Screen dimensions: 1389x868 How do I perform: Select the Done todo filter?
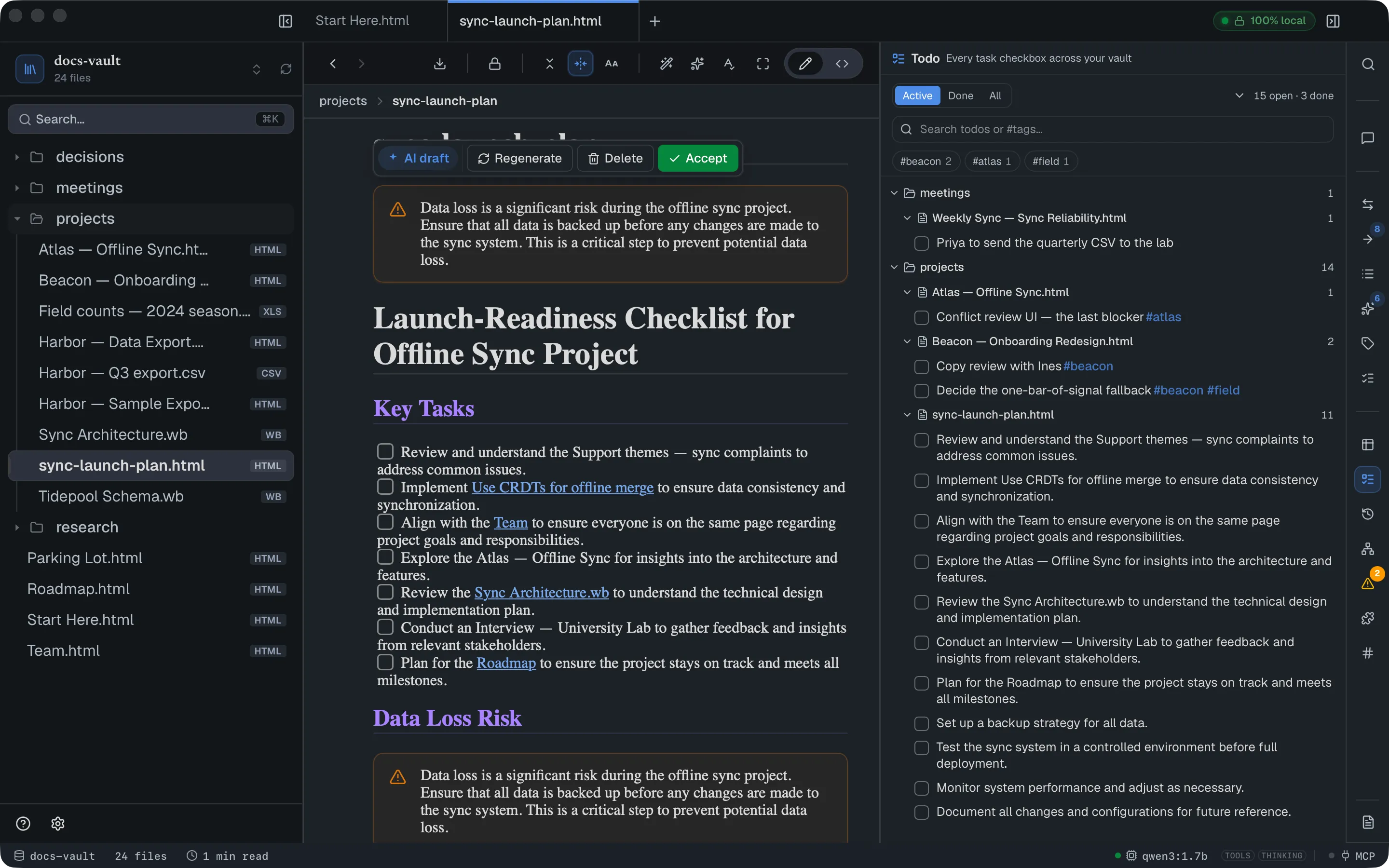click(x=960, y=96)
